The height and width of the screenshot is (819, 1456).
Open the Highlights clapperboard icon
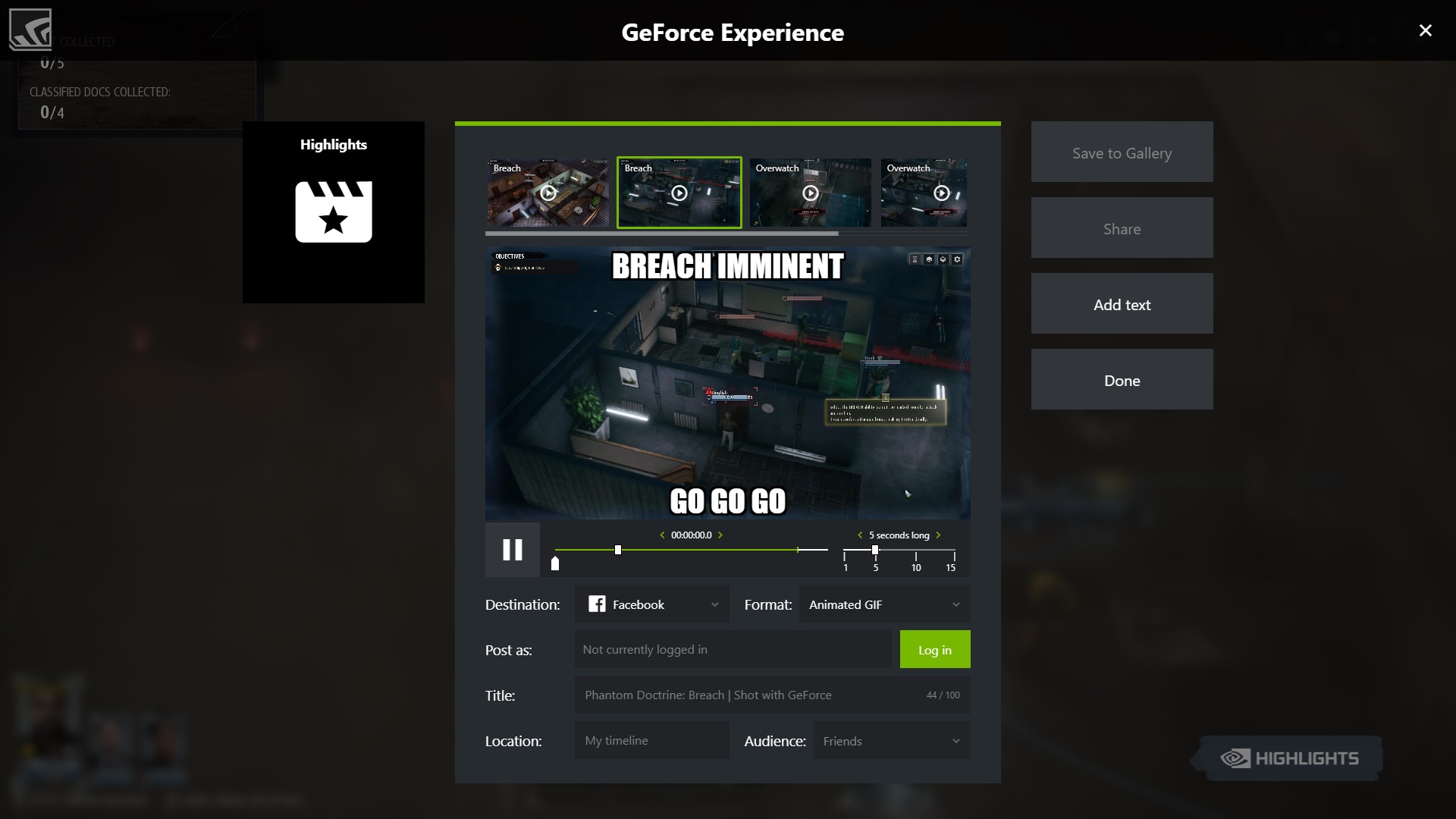(334, 212)
